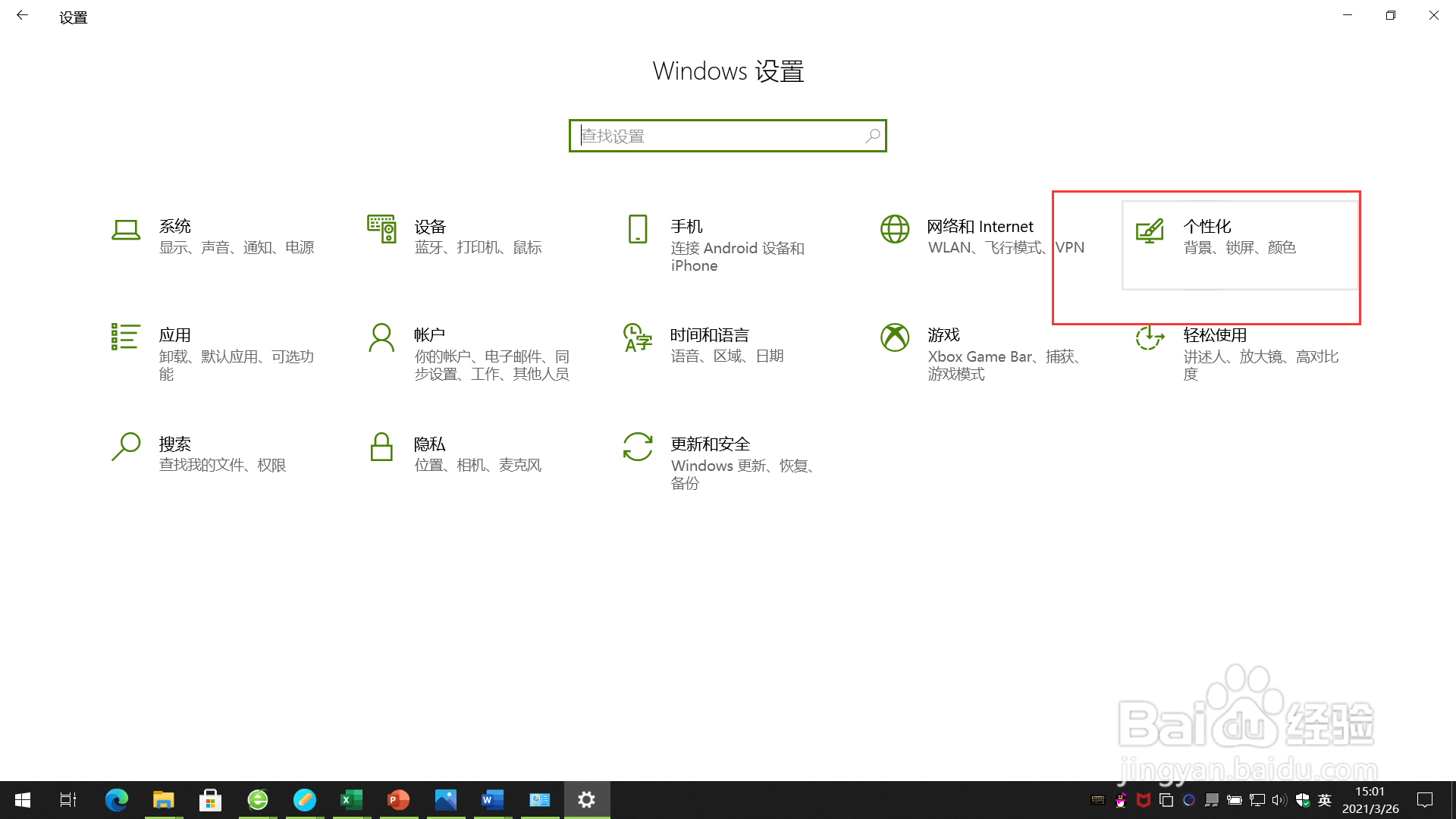Open the notification center in system tray
Viewport: 1456px width, 819px height.
(1425, 800)
